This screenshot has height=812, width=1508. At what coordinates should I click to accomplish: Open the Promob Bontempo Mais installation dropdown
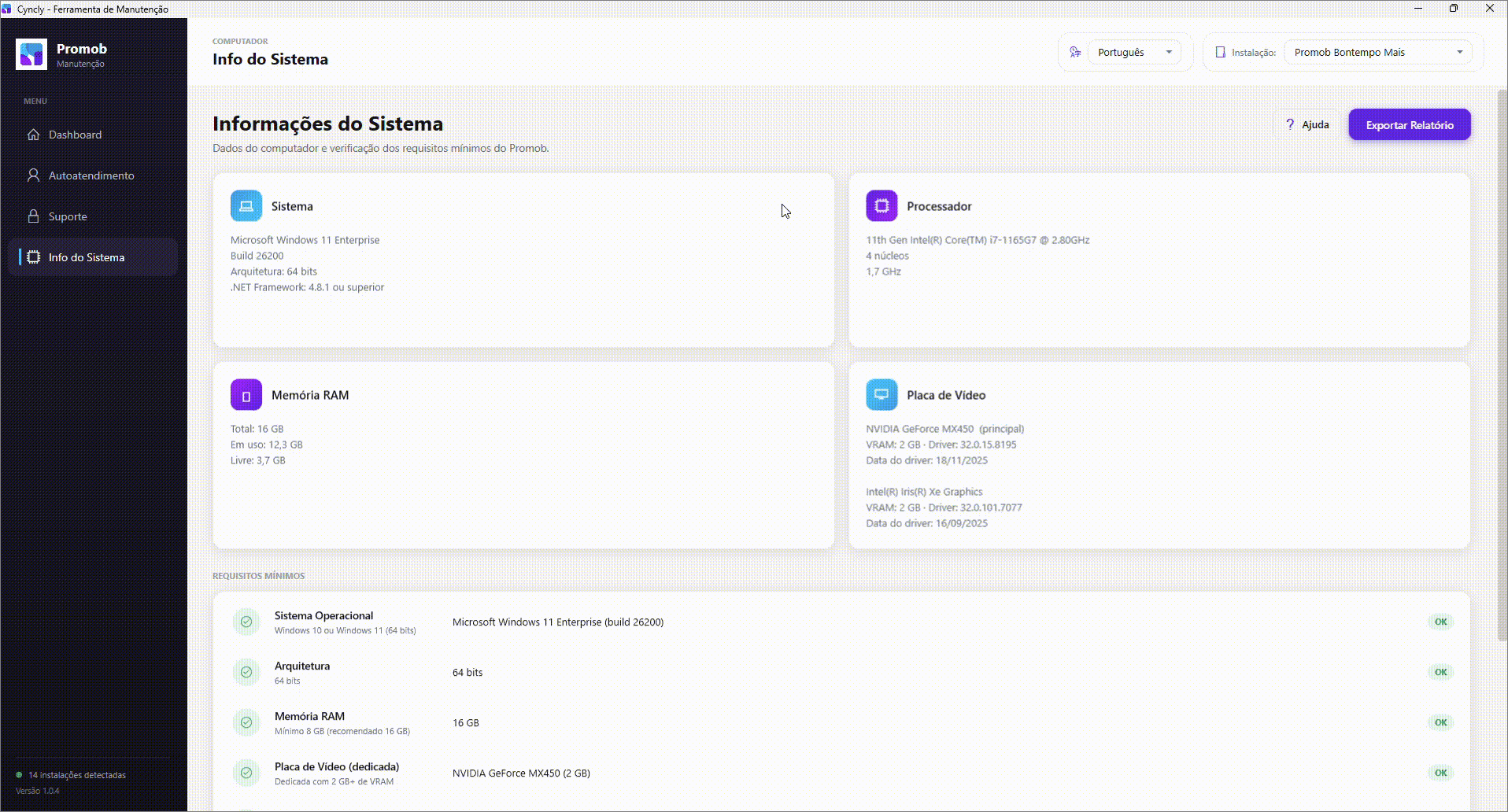pos(1378,53)
